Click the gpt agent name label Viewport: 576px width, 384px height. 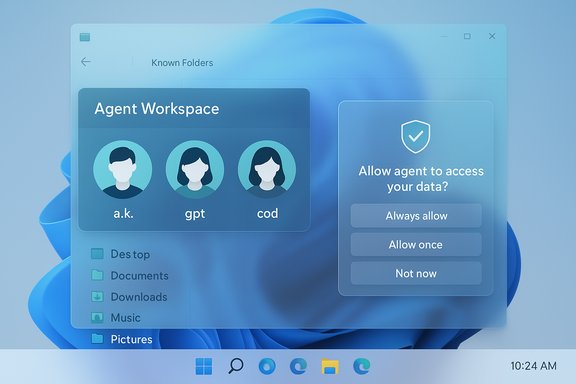[195, 214]
